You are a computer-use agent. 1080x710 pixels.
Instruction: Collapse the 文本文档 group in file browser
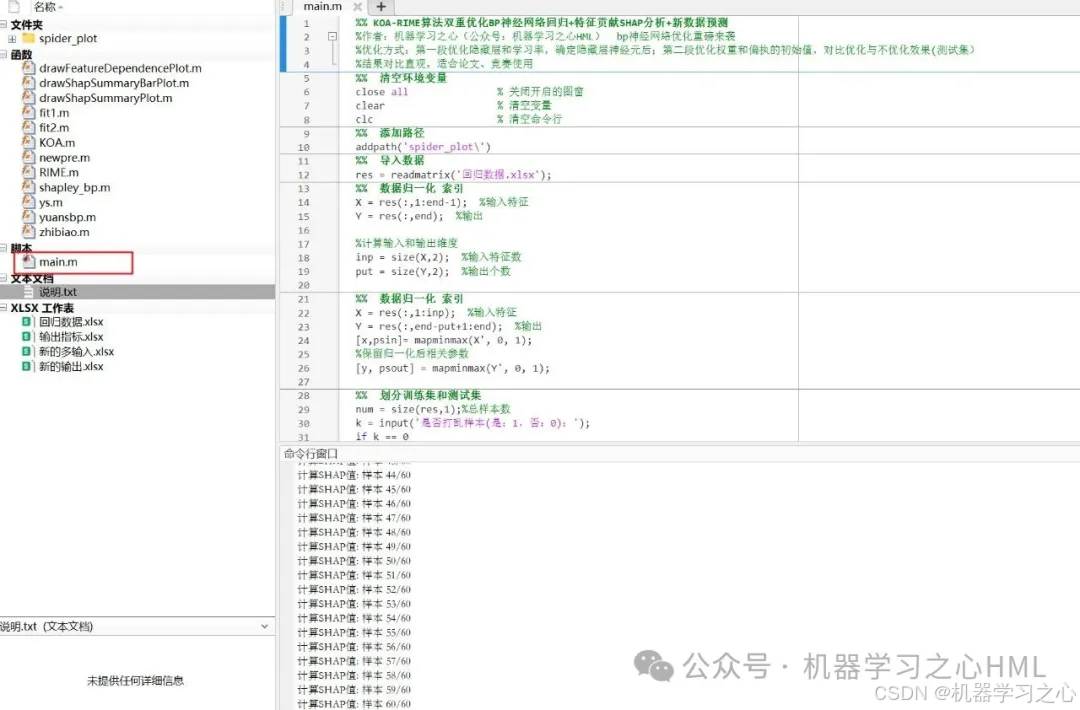click(3, 278)
